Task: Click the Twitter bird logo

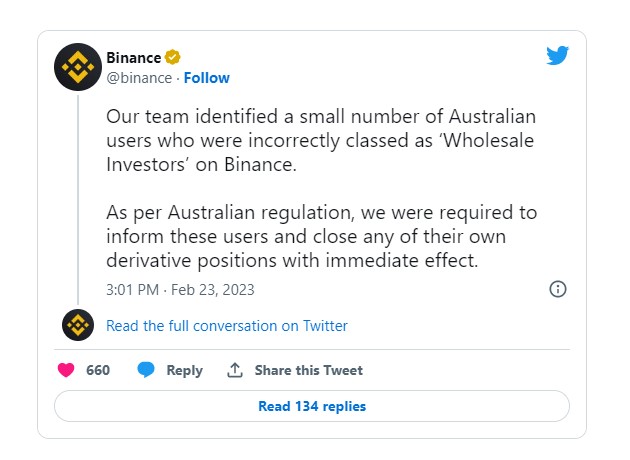Action: tap(557, 56)
